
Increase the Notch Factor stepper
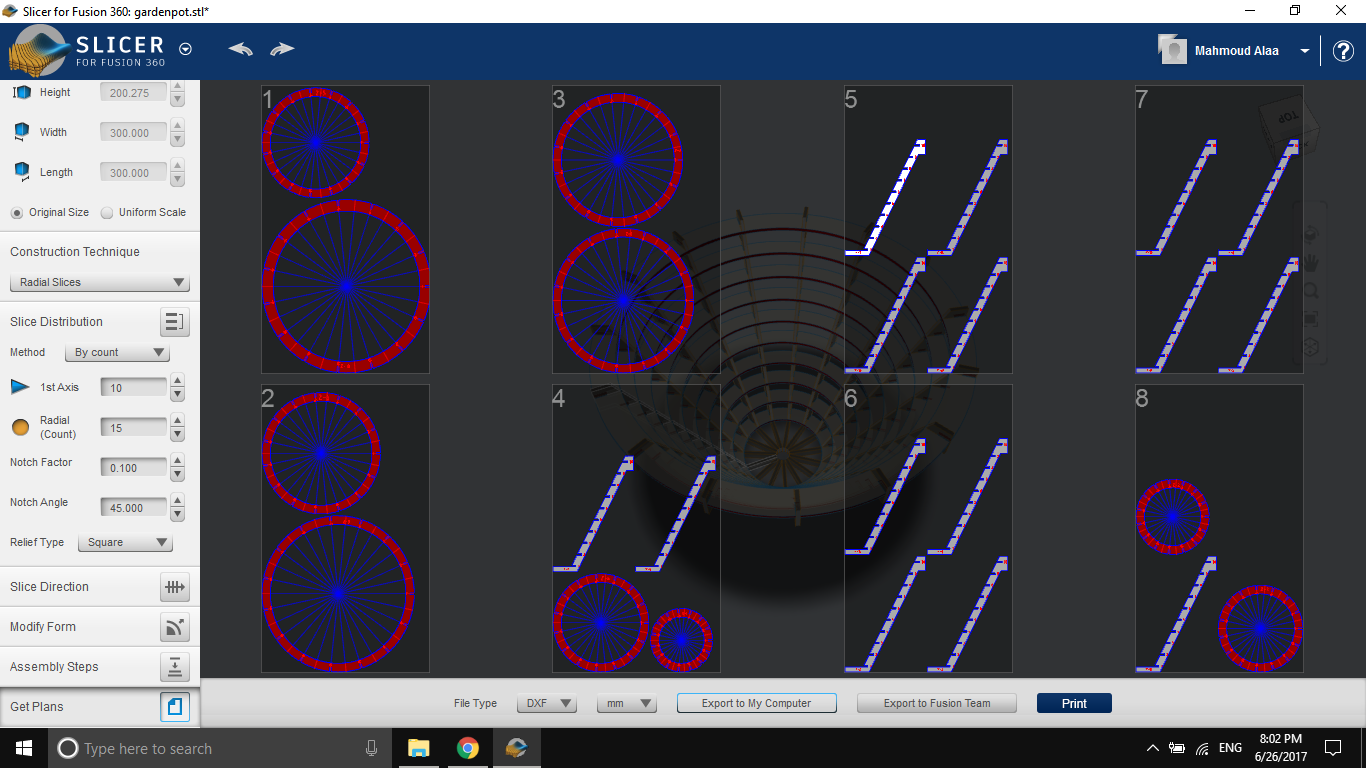(177, 461)
